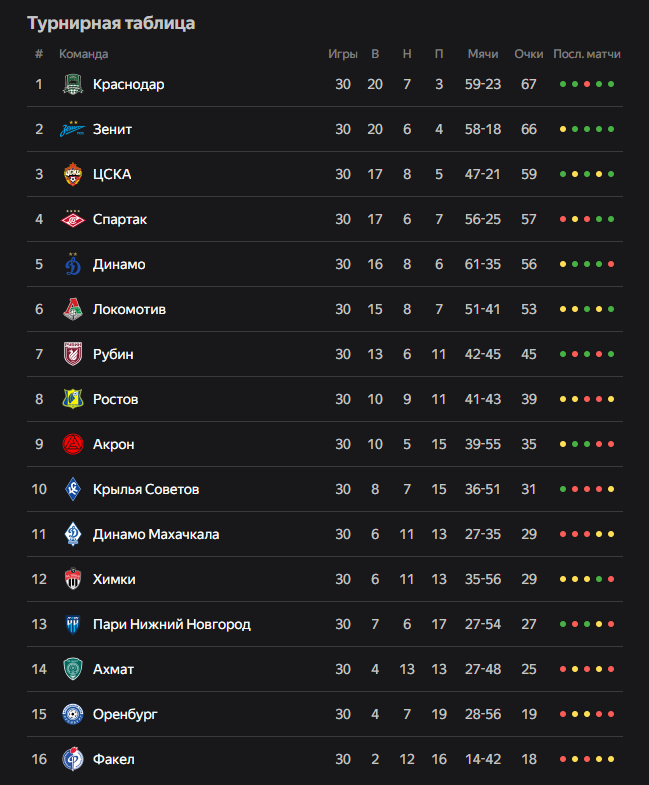
Task: Click the Краснодар team logo
Action: pos(73,84)
